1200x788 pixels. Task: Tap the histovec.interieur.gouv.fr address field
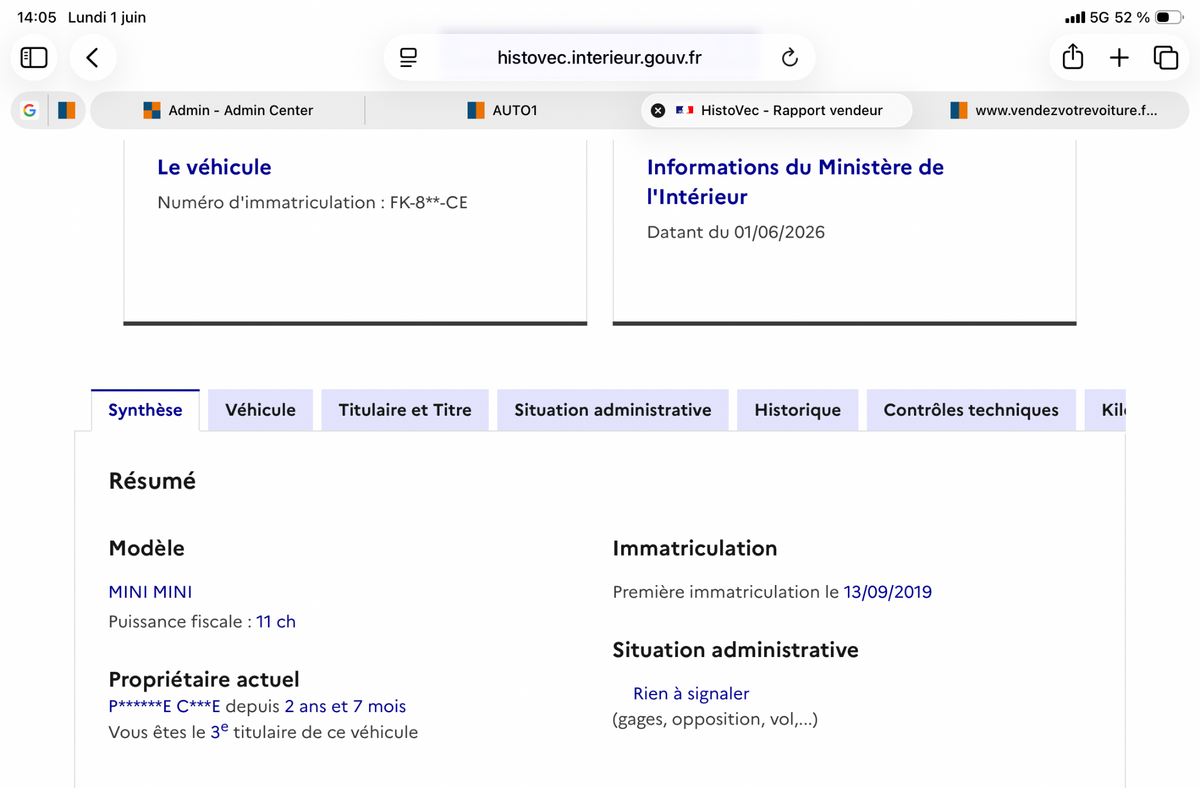pyautogui.click(x=599, y=58)
